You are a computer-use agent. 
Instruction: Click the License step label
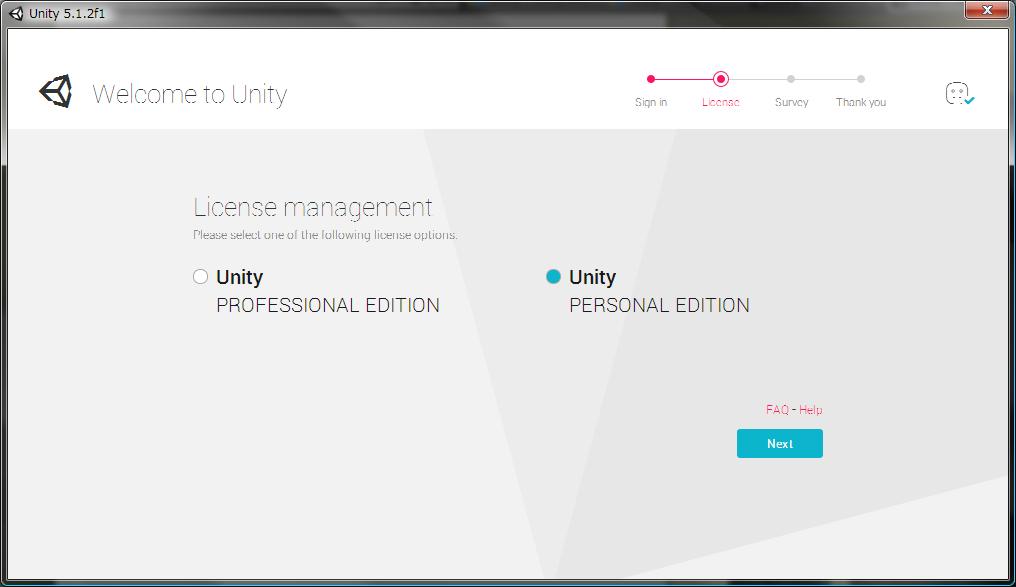(721, 102)
